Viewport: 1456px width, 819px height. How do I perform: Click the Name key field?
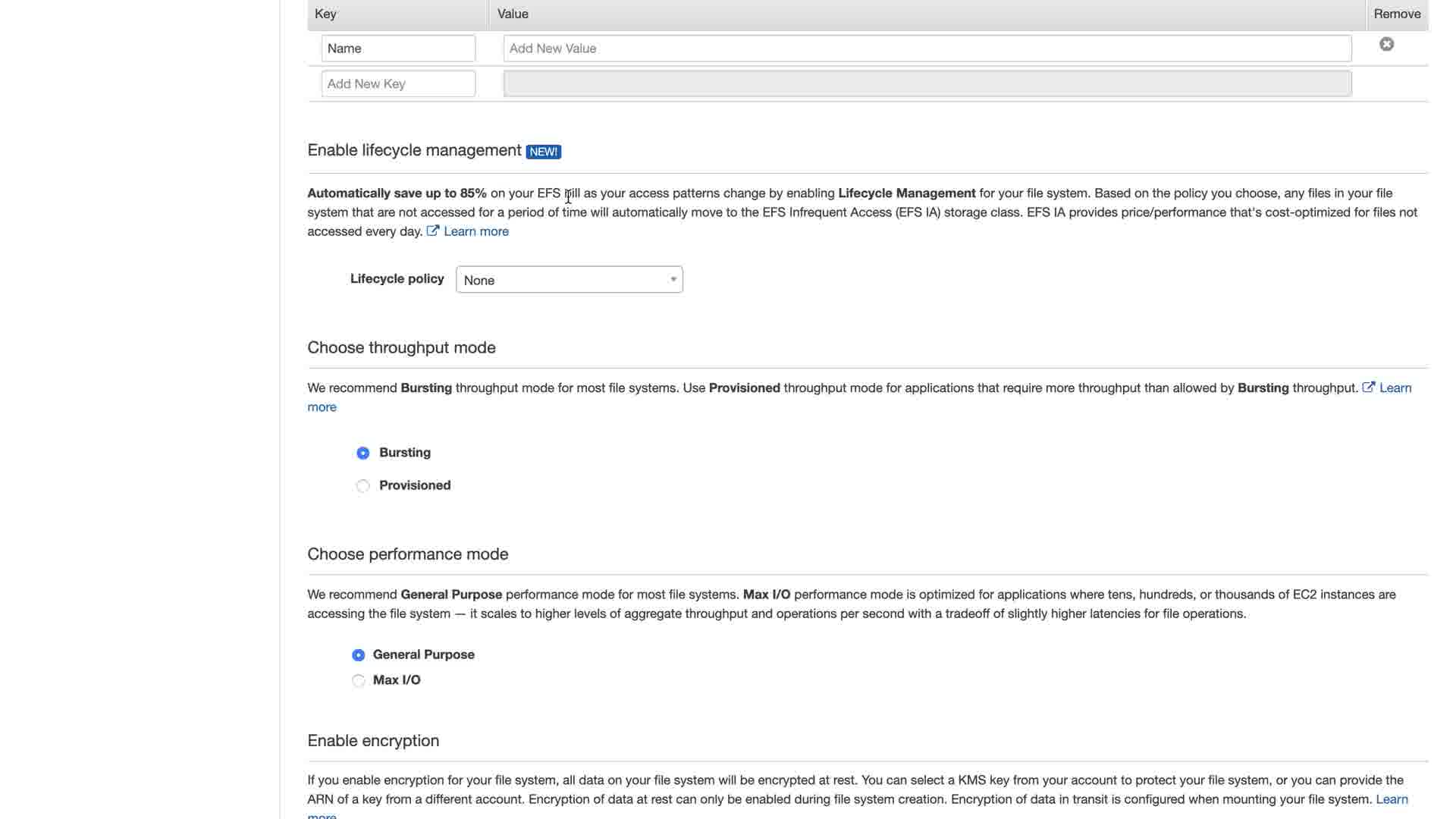(x=398, y=49)
